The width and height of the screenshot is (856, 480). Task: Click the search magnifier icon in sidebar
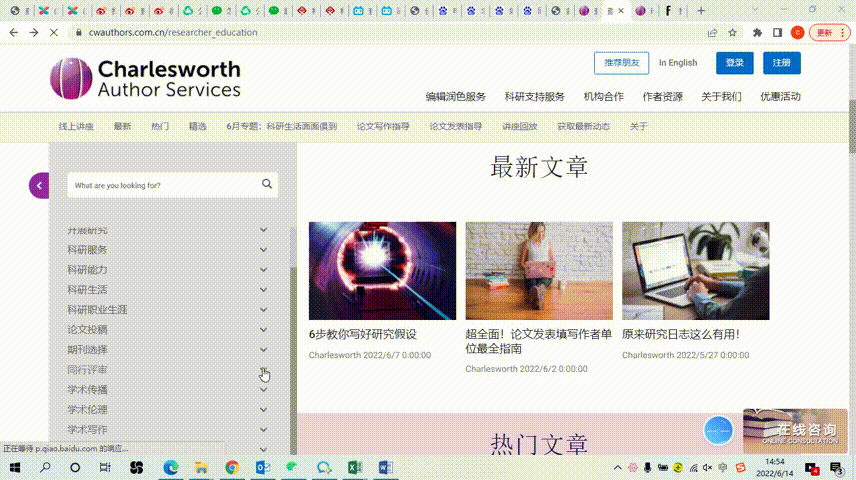coord(266,184)
